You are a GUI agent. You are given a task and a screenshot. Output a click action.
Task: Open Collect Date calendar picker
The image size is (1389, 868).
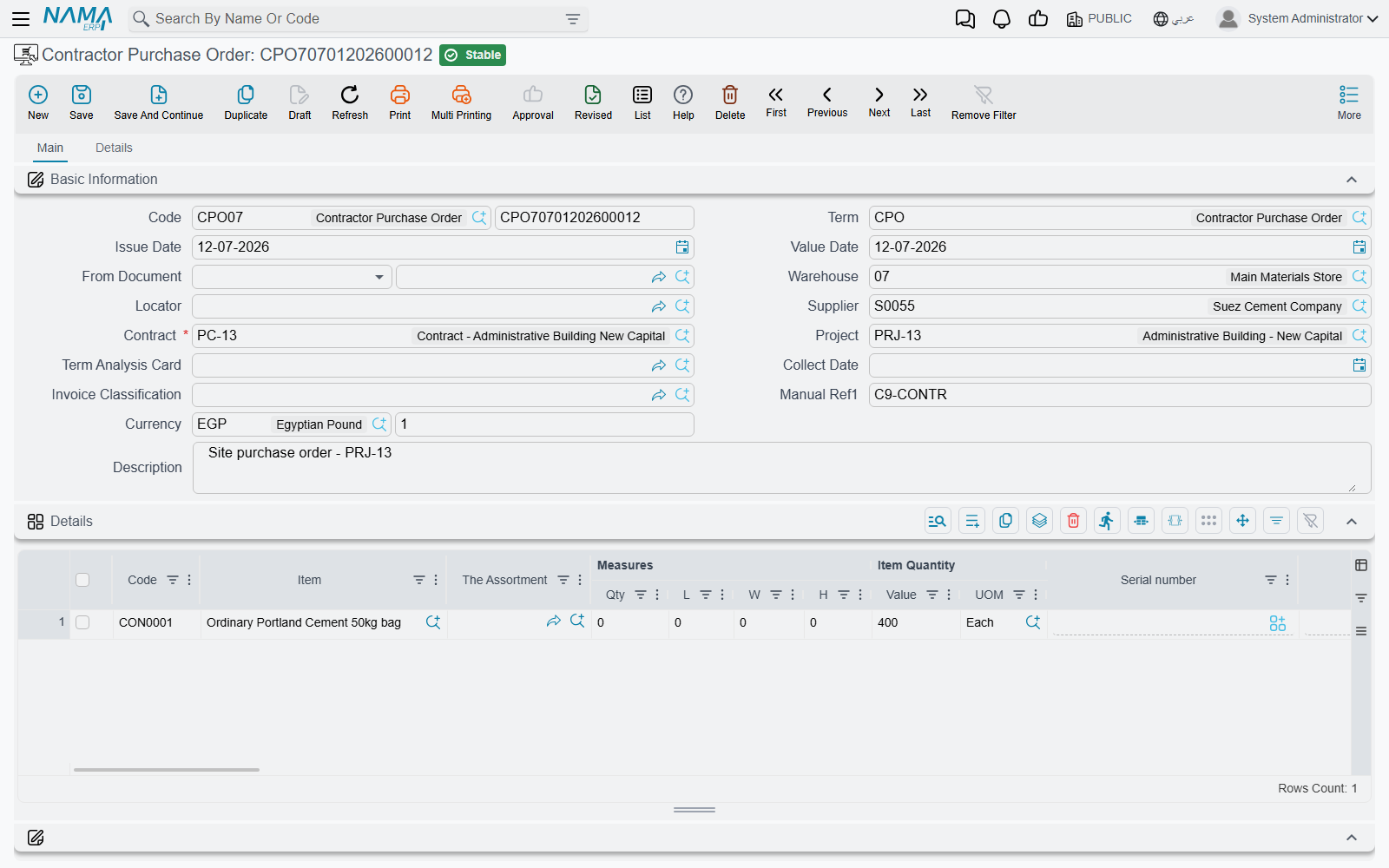click(x=1359, y=365)
